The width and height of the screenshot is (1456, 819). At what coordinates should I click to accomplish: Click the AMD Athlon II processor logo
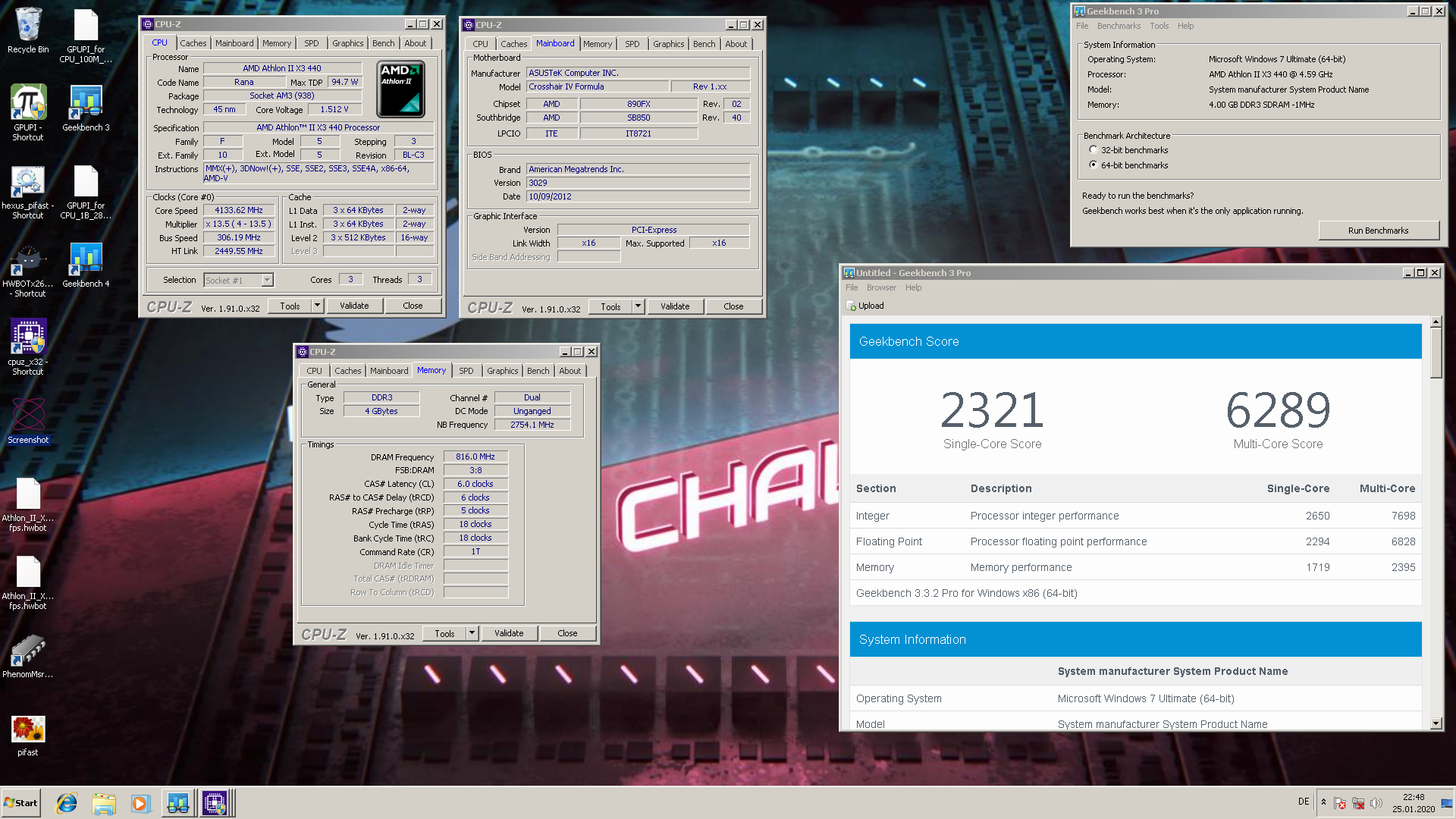[x=400, y=89]
